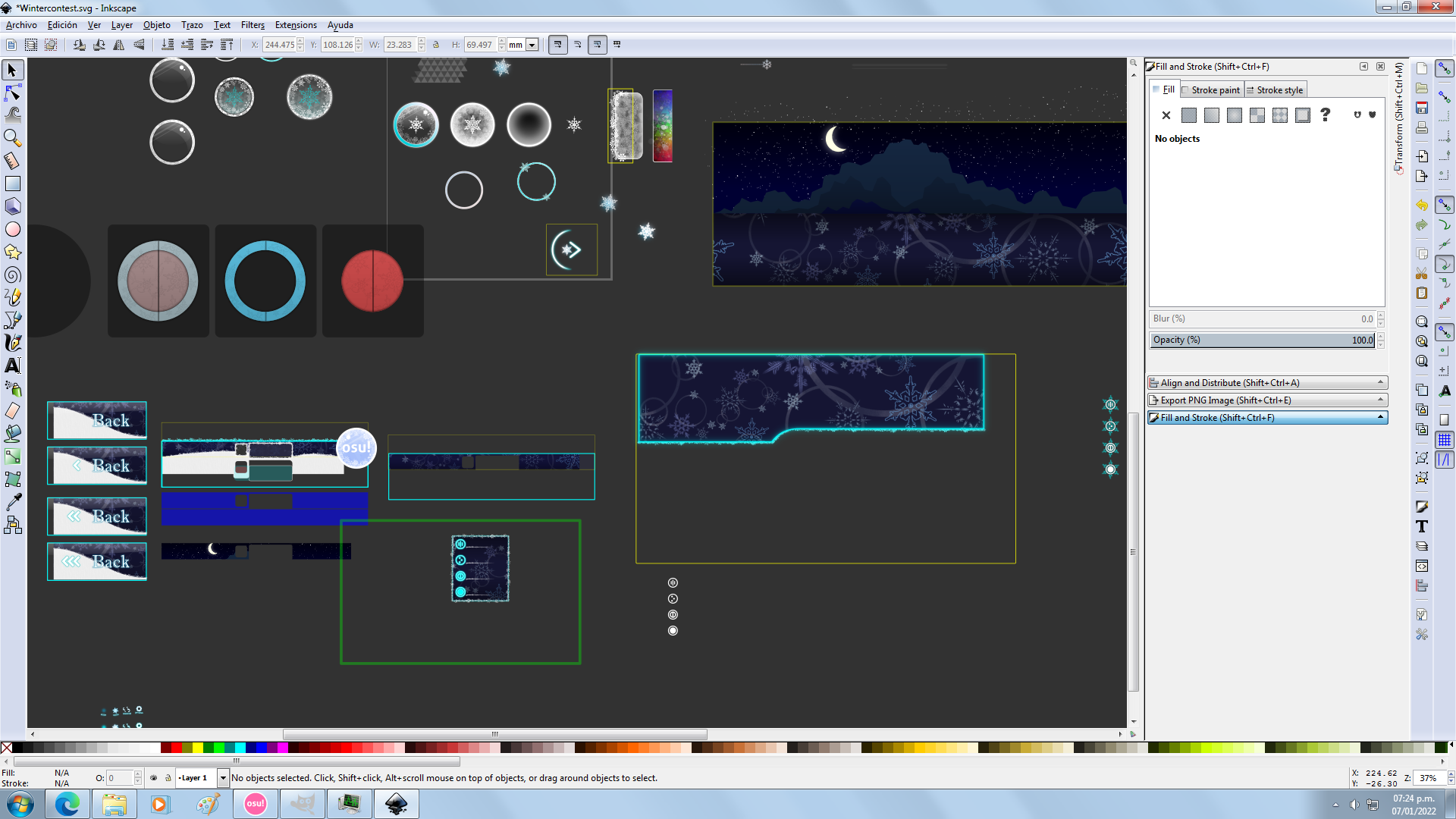1456x819 pixels.
Task: Toggle snap to grids button
Action: (x=1445, y=440)
